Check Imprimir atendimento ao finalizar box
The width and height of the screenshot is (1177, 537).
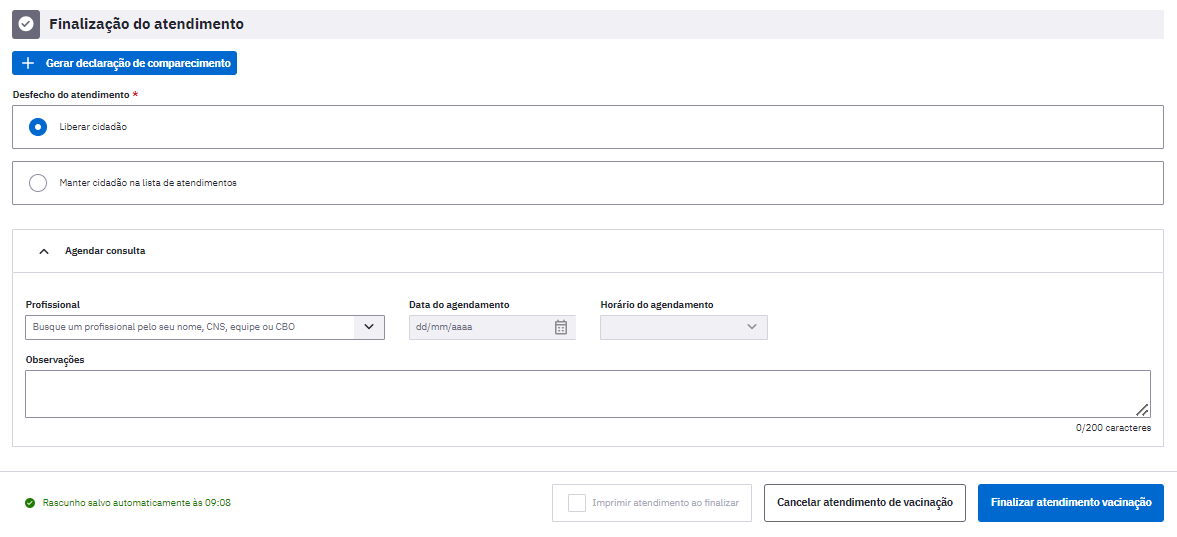(576, 502)
